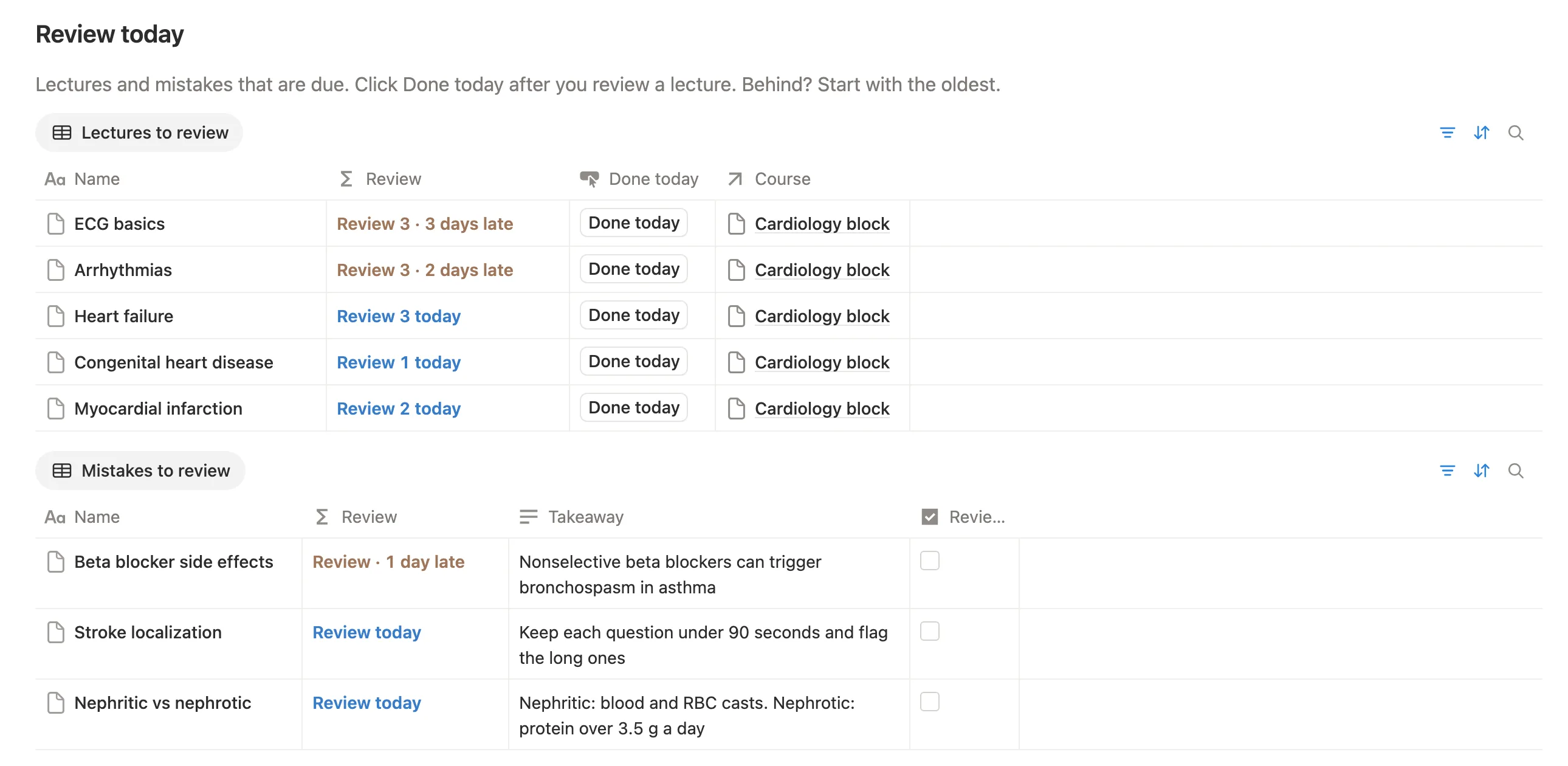Click the Stroke localization takeaway text

[703, 645]
